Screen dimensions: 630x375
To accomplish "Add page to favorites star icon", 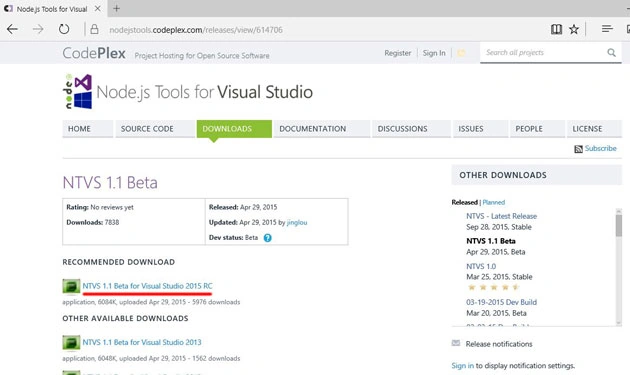I will coord(574,29).
